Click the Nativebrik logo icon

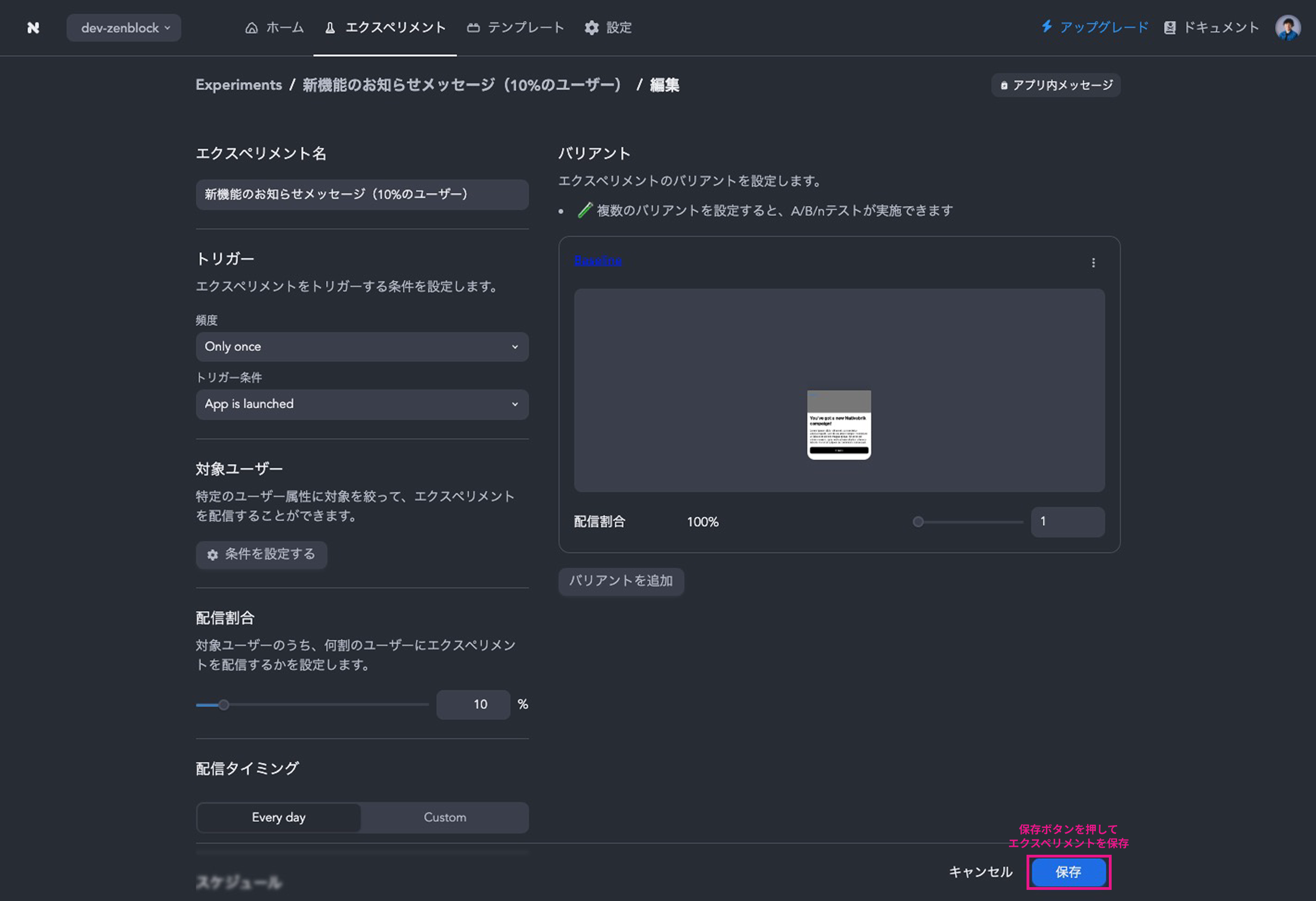pos(33,28)
